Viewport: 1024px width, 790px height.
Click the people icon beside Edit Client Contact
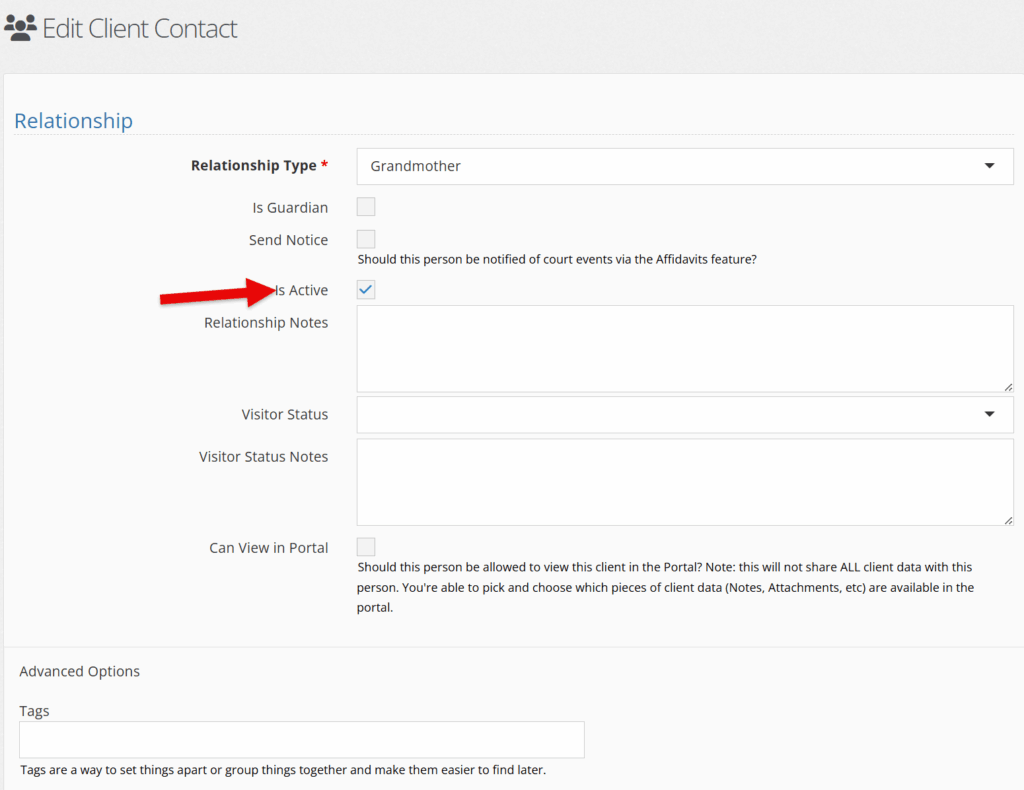click(x=21, y=28)
